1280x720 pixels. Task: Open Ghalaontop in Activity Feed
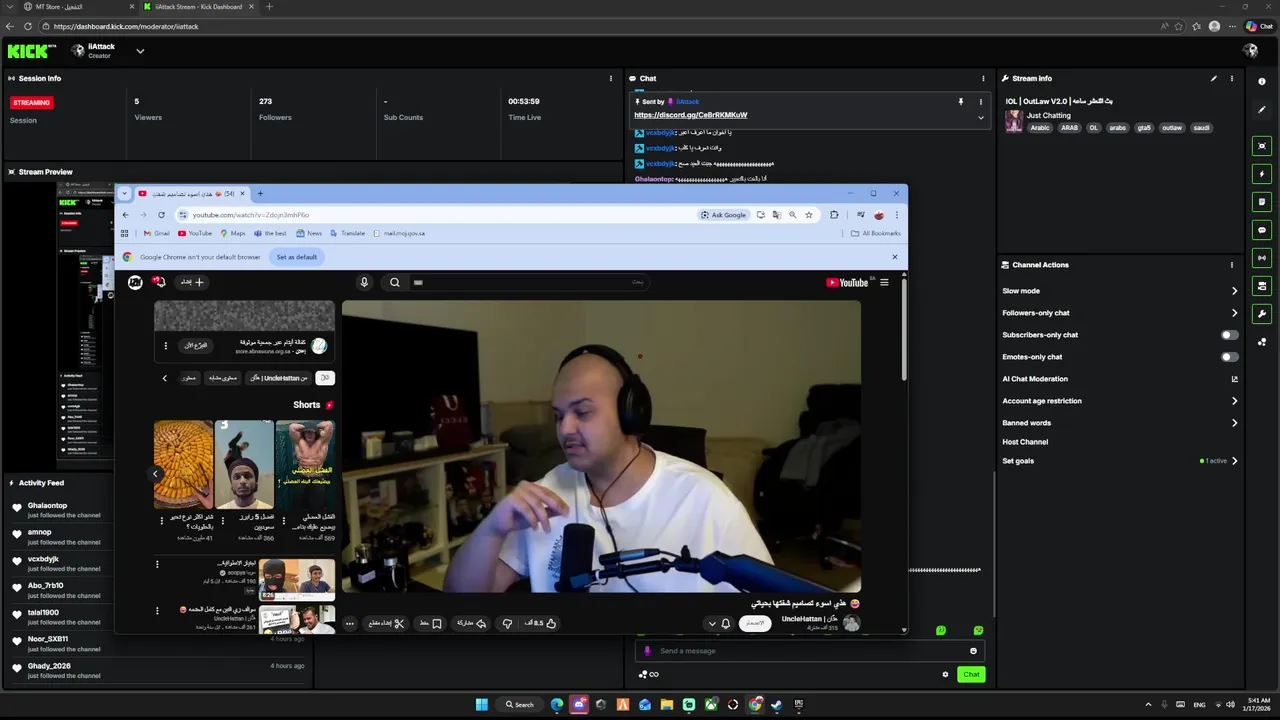[47, 506]
